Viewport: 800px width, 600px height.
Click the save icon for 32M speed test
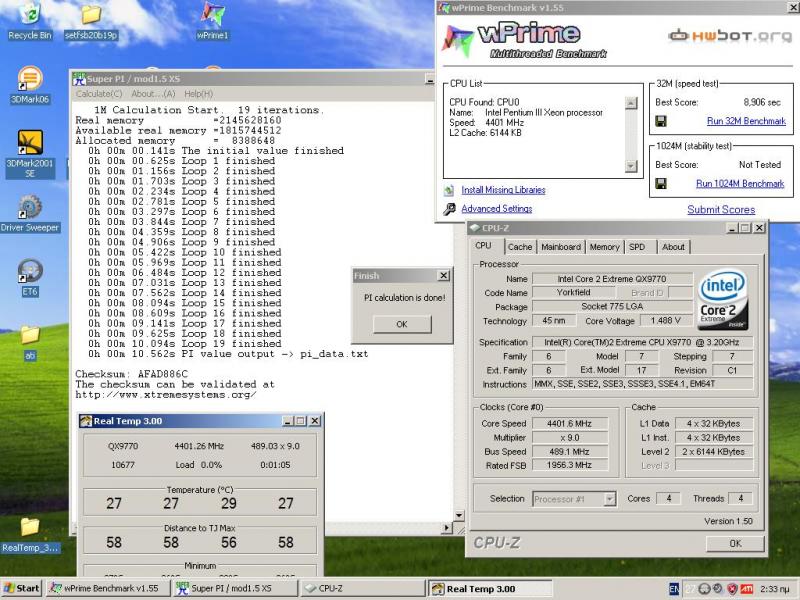point(661,121)
